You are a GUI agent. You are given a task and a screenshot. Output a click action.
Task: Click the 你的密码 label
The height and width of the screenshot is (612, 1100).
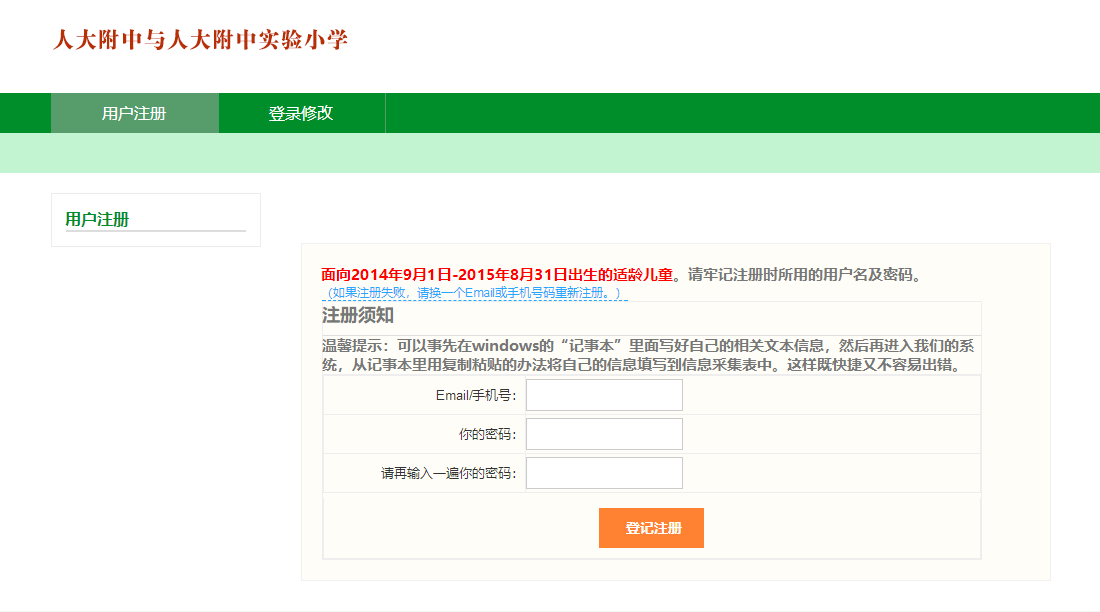click(488, 434)
